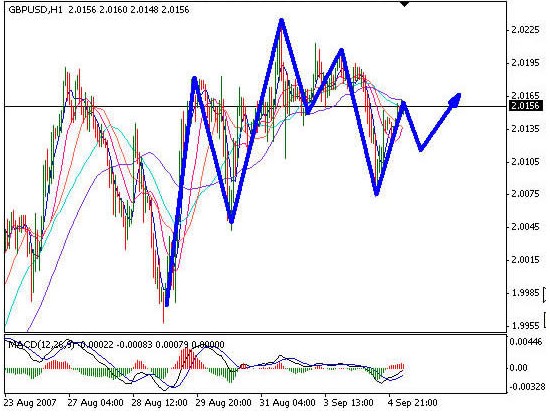Viewport: 550px width, 417px height.
Task: Click the 27 Aug 04:00 time label
Action: click(x=96, y=403)
